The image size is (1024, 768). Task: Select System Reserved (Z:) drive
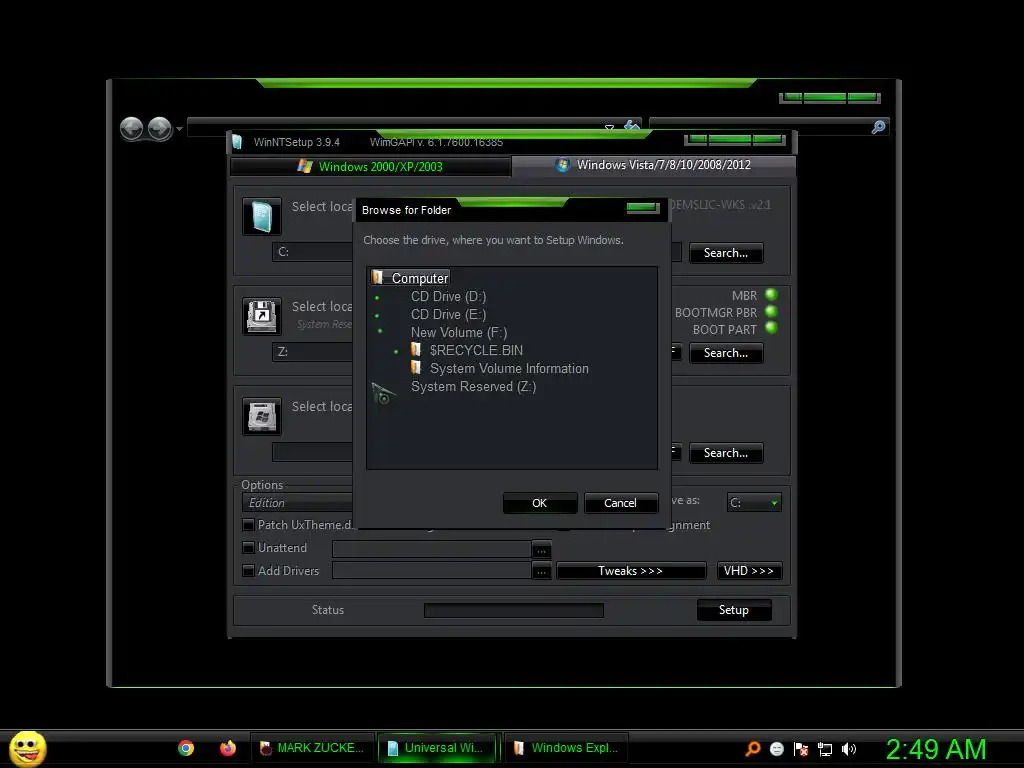click(x=473, y=387)
